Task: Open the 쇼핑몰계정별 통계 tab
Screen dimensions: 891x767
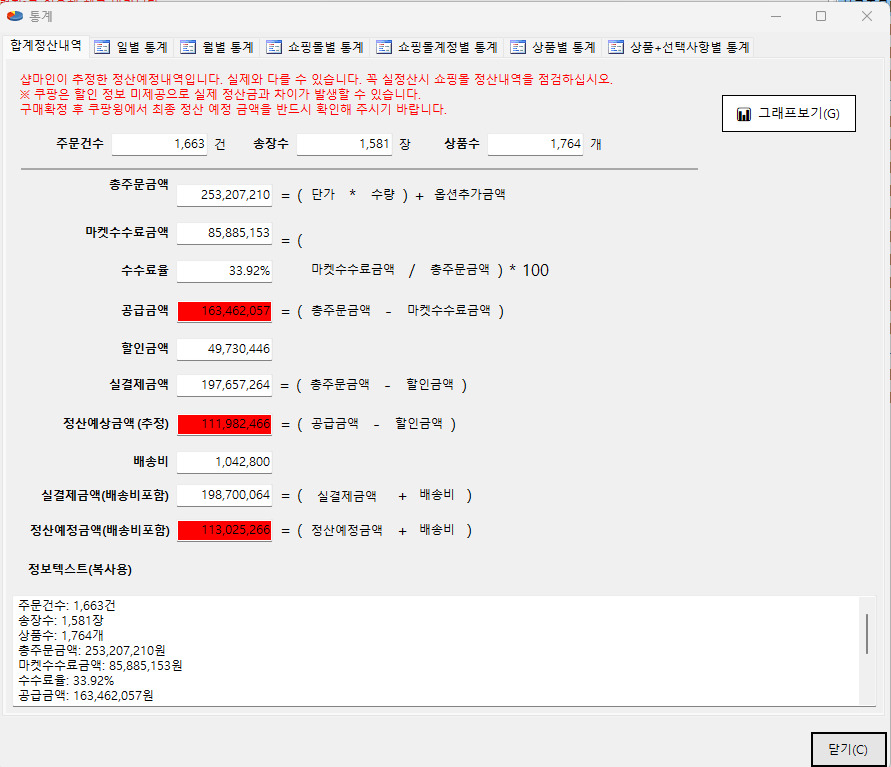Action: [x=436, y=47]
